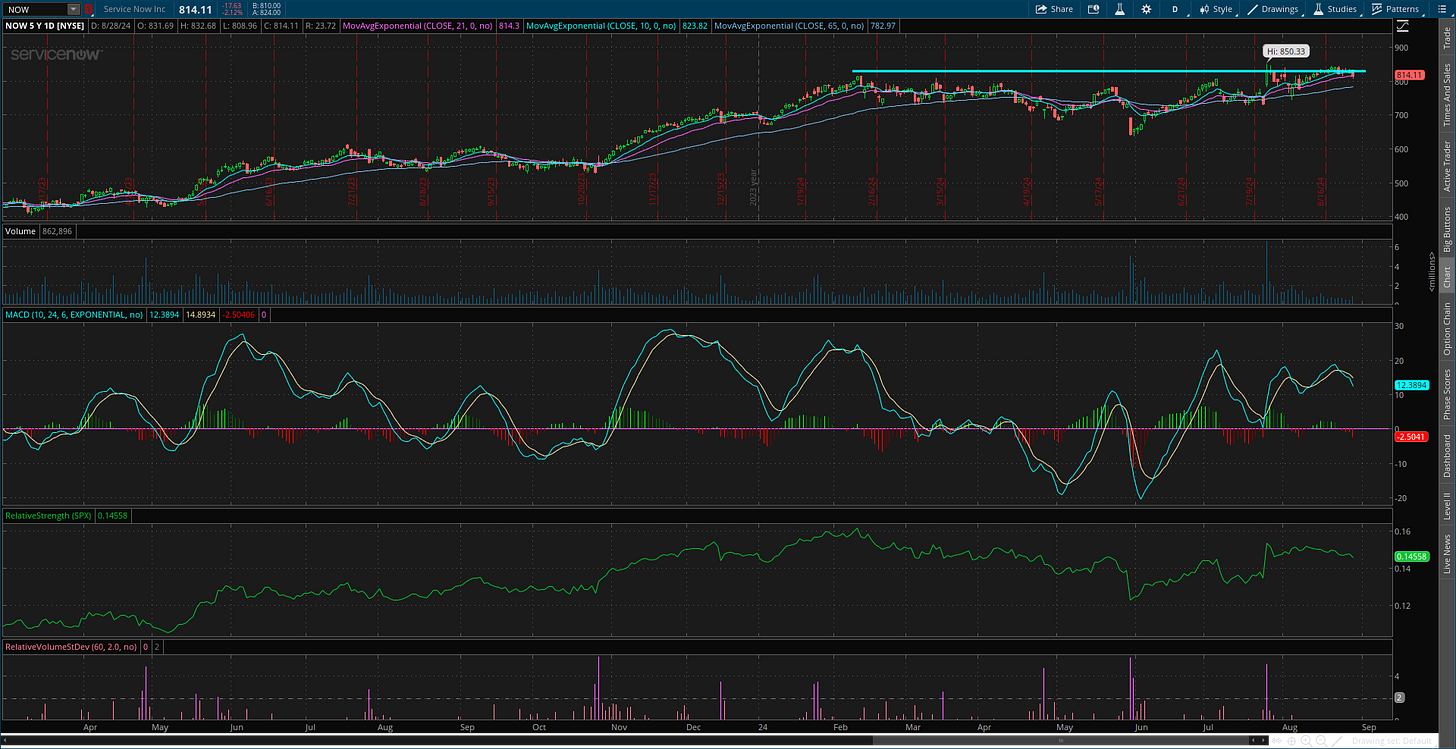The width and height of the screenshot is (1456, 749).
Task: Click the Edit studies flask icon beside the gear
Action: [x=1119, y=9]
